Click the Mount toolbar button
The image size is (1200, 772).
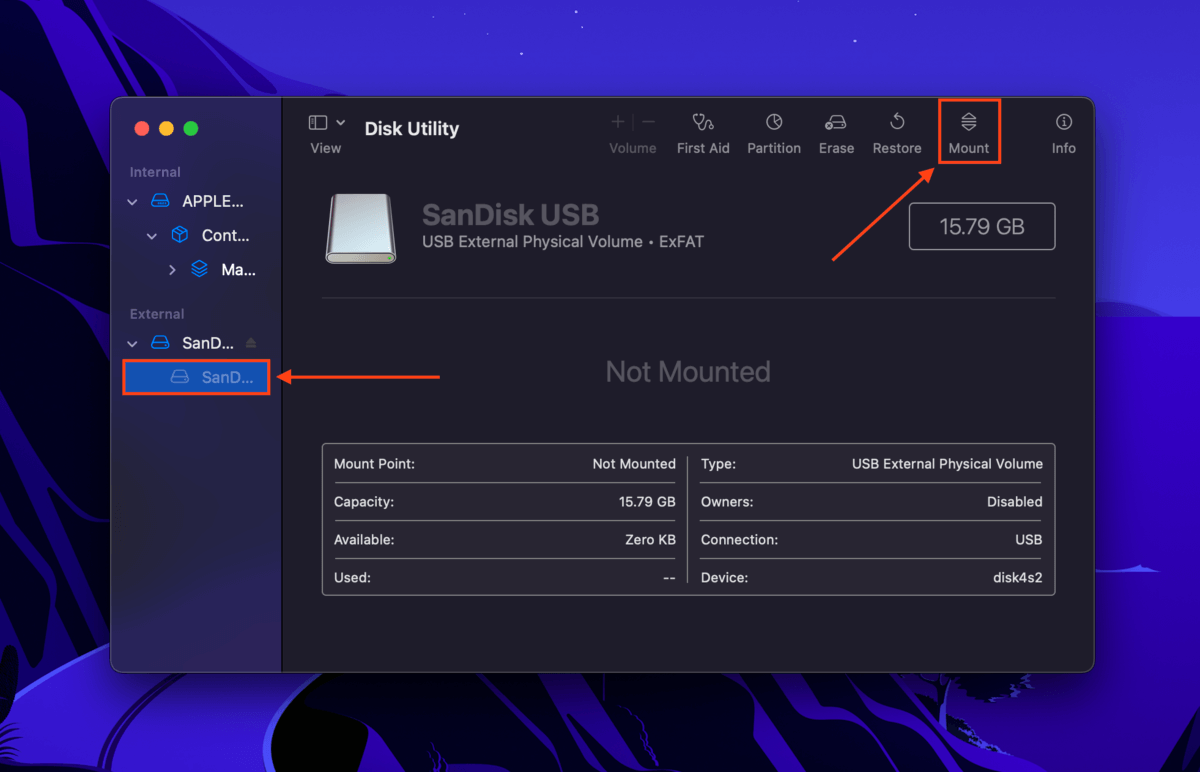coord(968,133)
